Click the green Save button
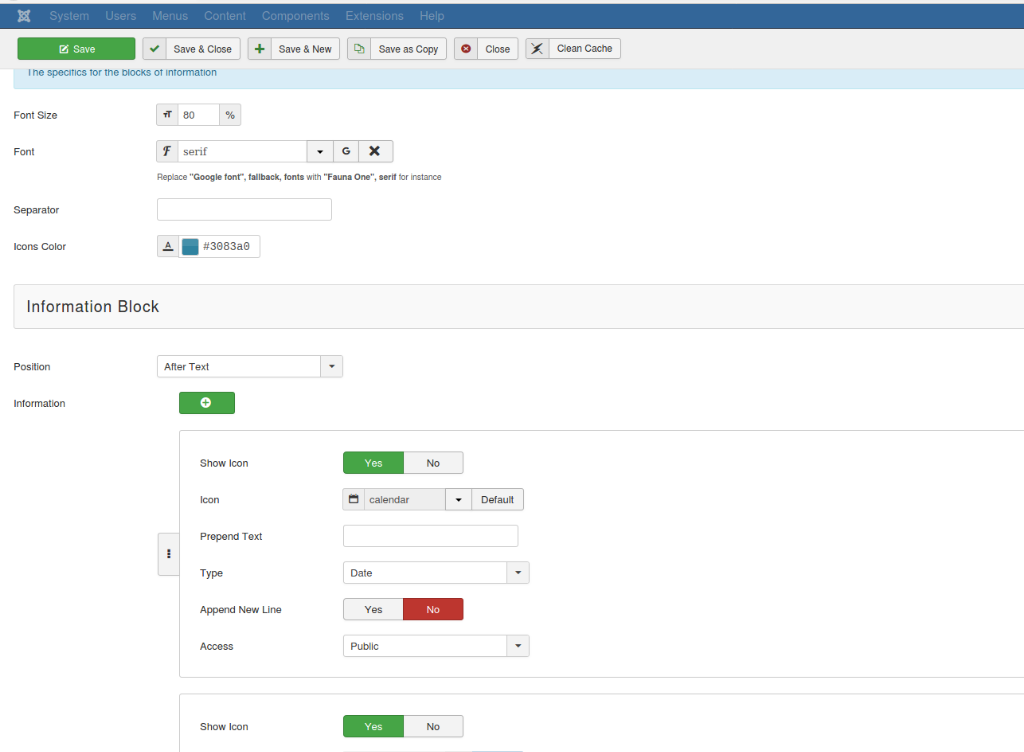This screenshot has height=752, width=1024. [76, 49]
